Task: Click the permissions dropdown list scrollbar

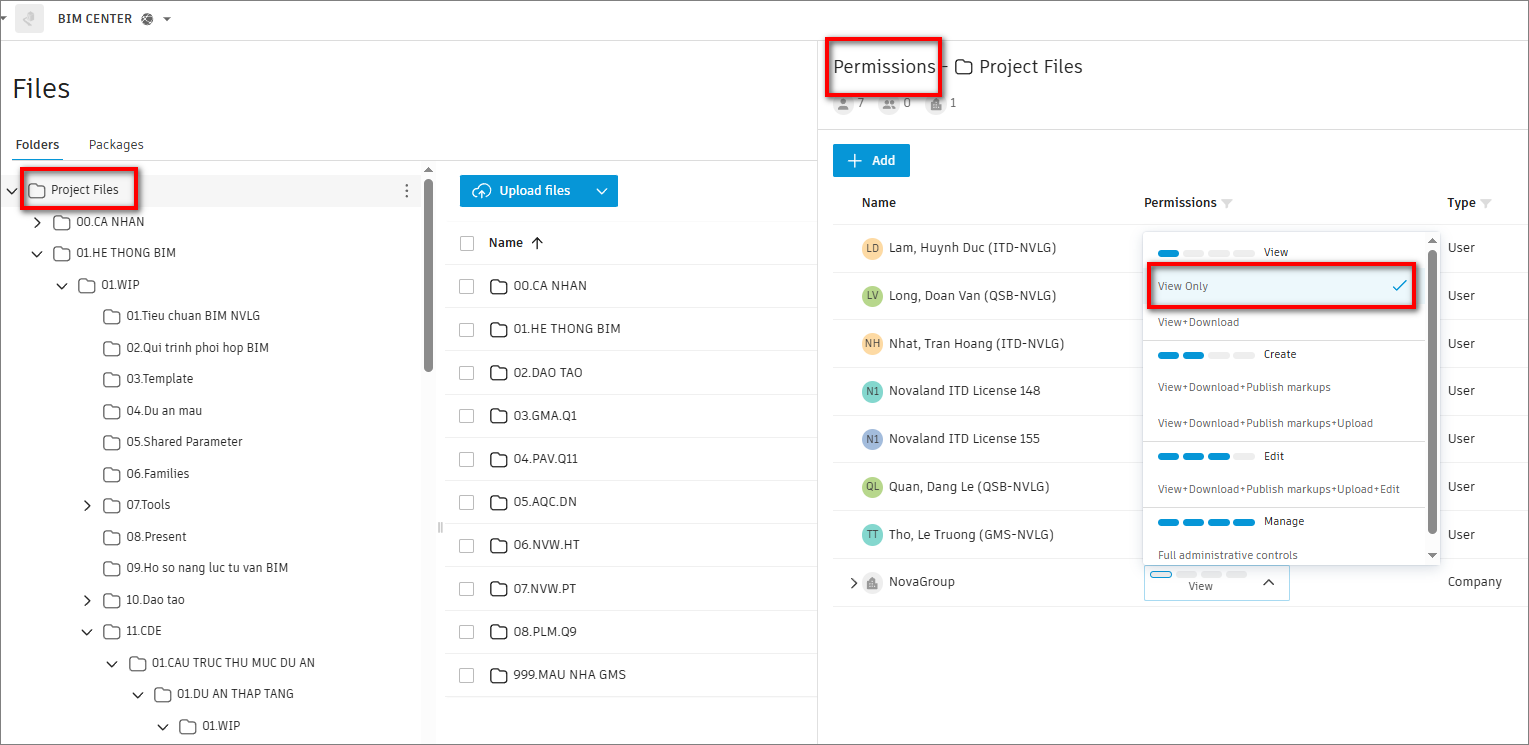Action: tap(1432, 390)
